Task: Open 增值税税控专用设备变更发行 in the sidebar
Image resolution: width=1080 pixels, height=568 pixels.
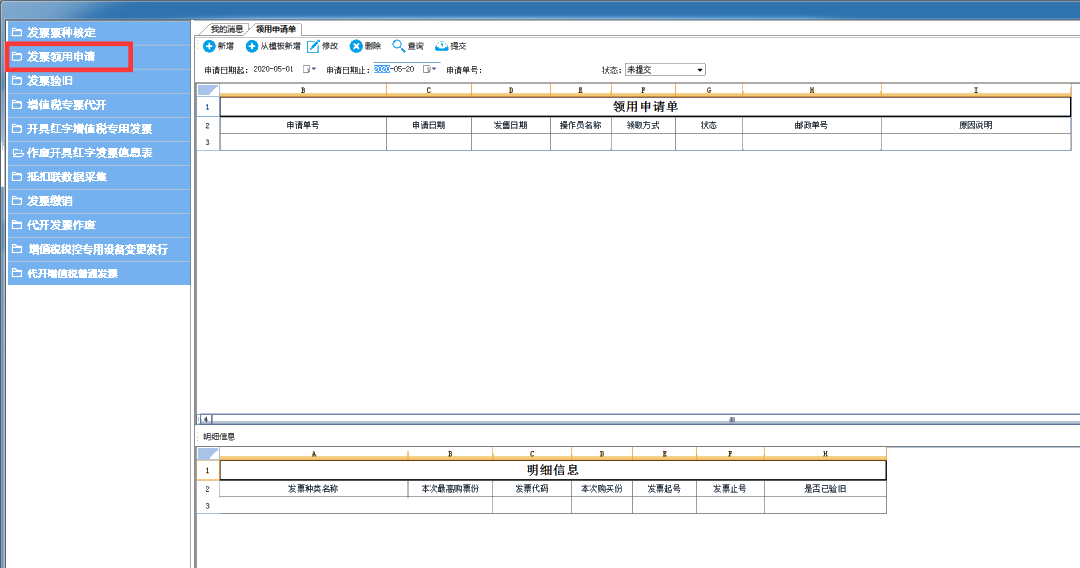Action: click(99, 249)
